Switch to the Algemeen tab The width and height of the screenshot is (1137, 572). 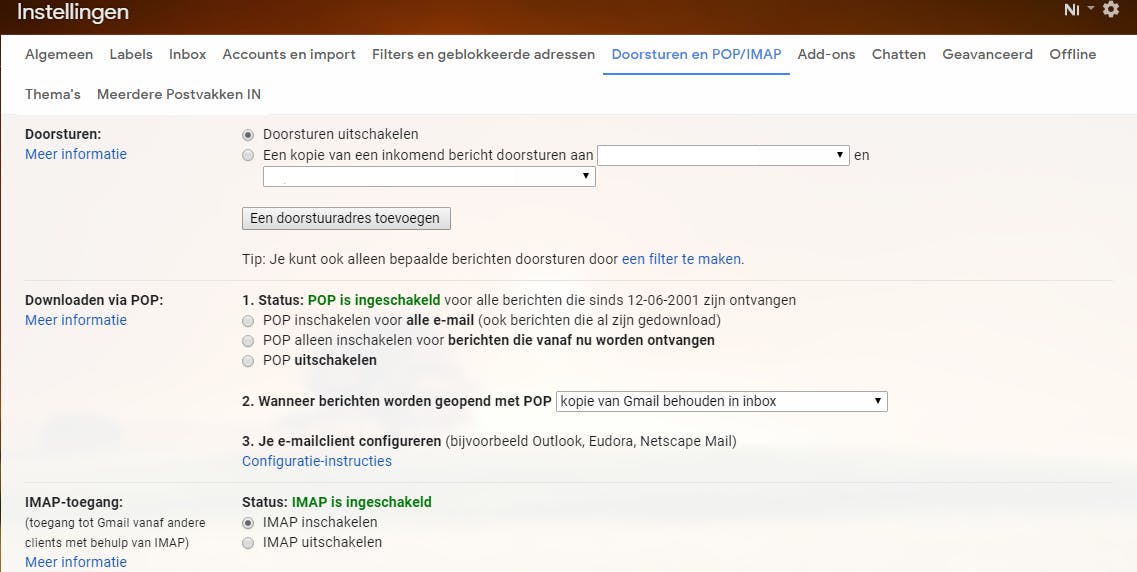coord(59,55)
